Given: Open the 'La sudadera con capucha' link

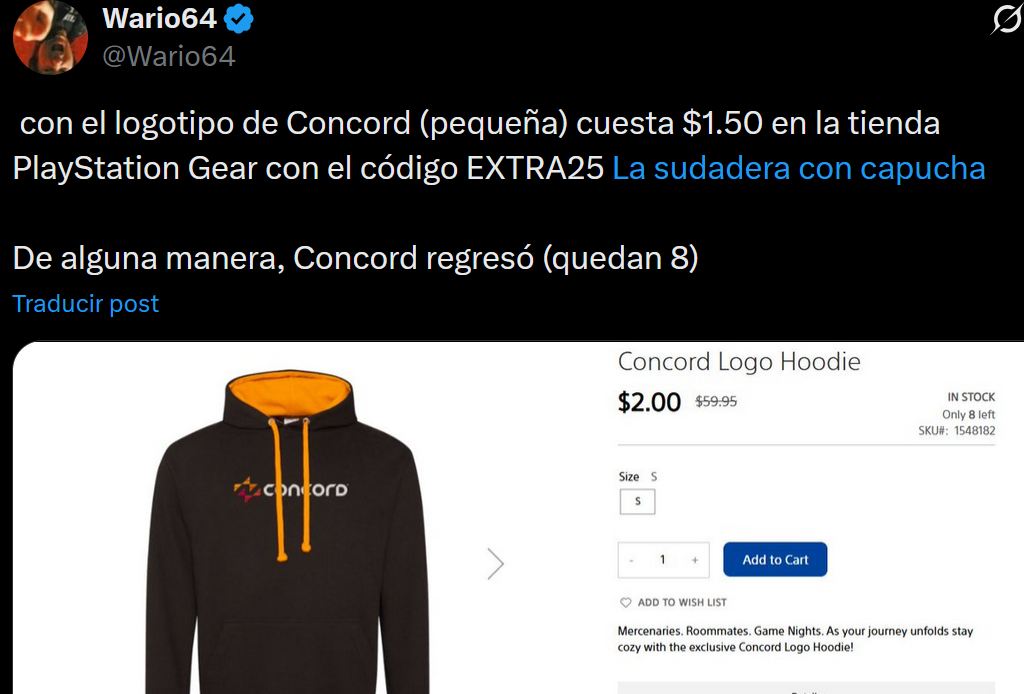Looking at the screenshot, I should coord(798,168).
